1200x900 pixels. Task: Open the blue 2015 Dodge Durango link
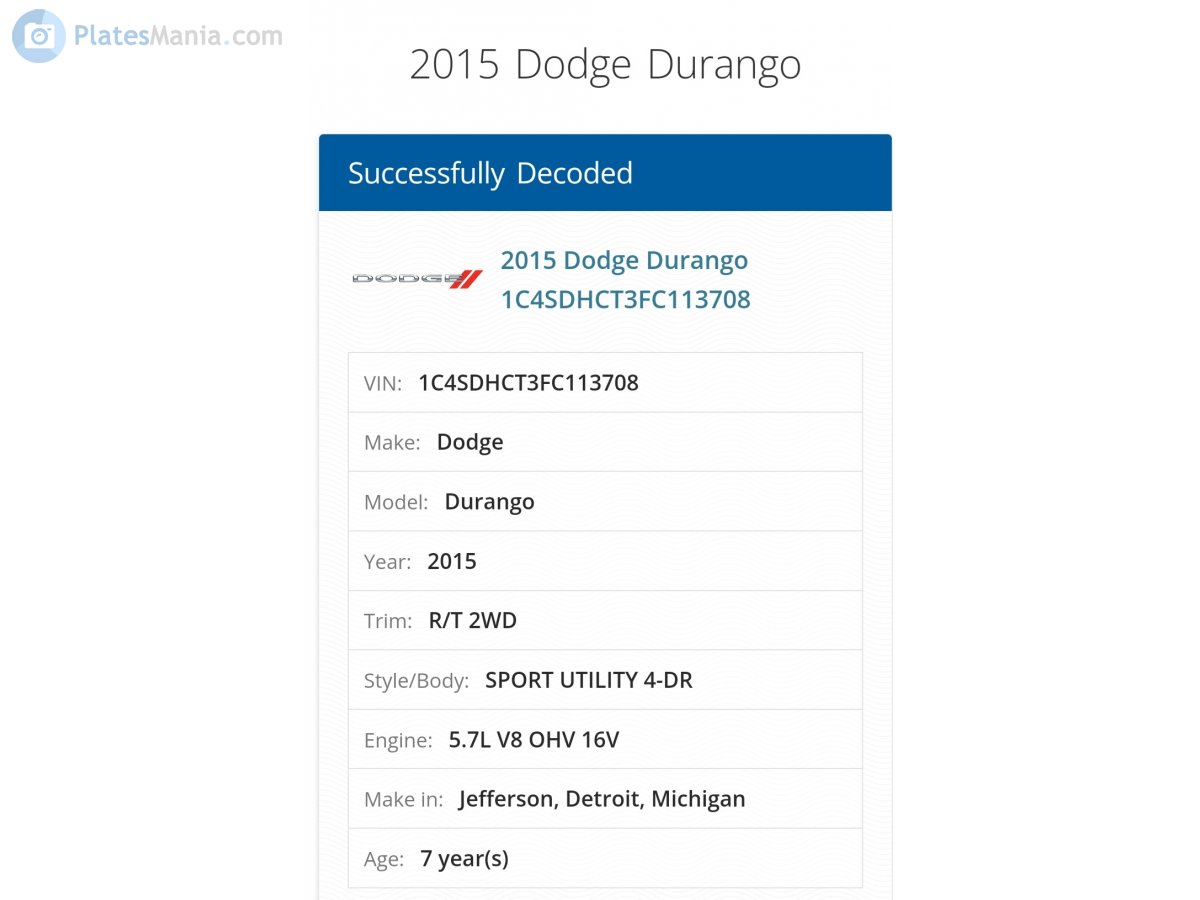tap(624, 261)
